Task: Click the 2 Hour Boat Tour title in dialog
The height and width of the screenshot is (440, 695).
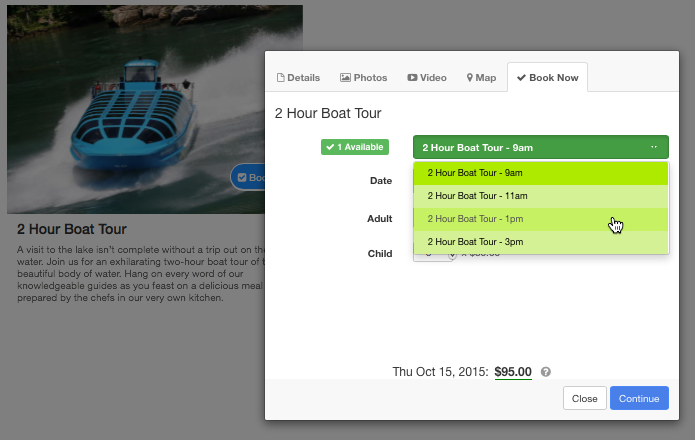Action: (x=328, y=113)
